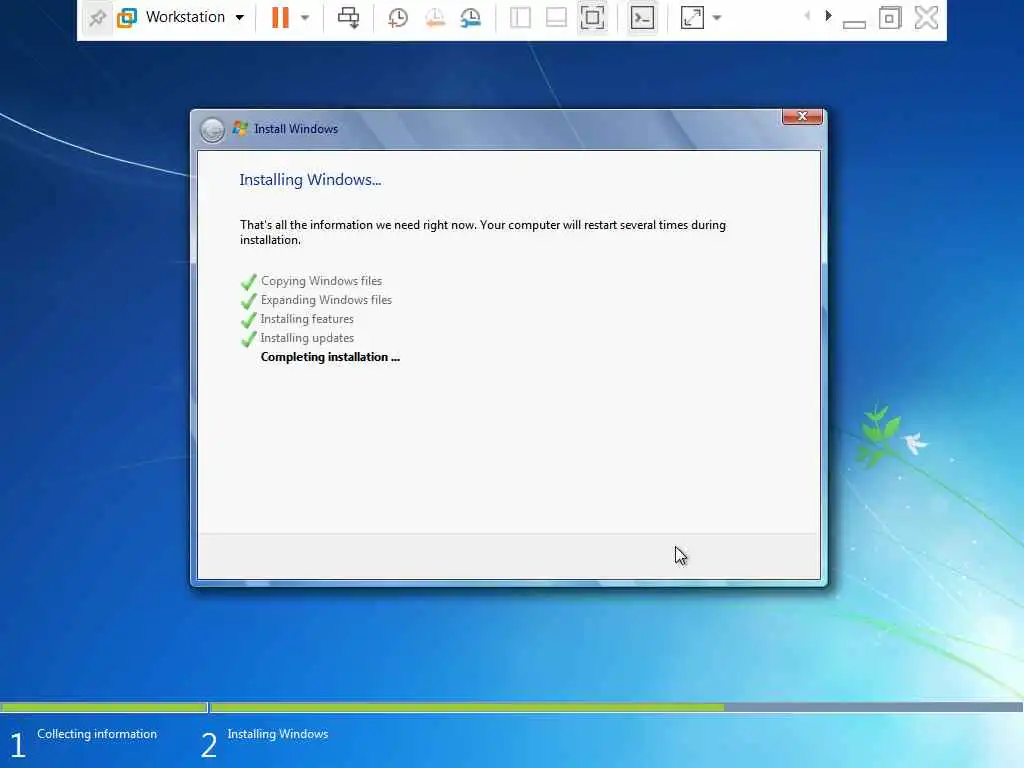
Task: Click the Installing features step
Action: point(307,319)
